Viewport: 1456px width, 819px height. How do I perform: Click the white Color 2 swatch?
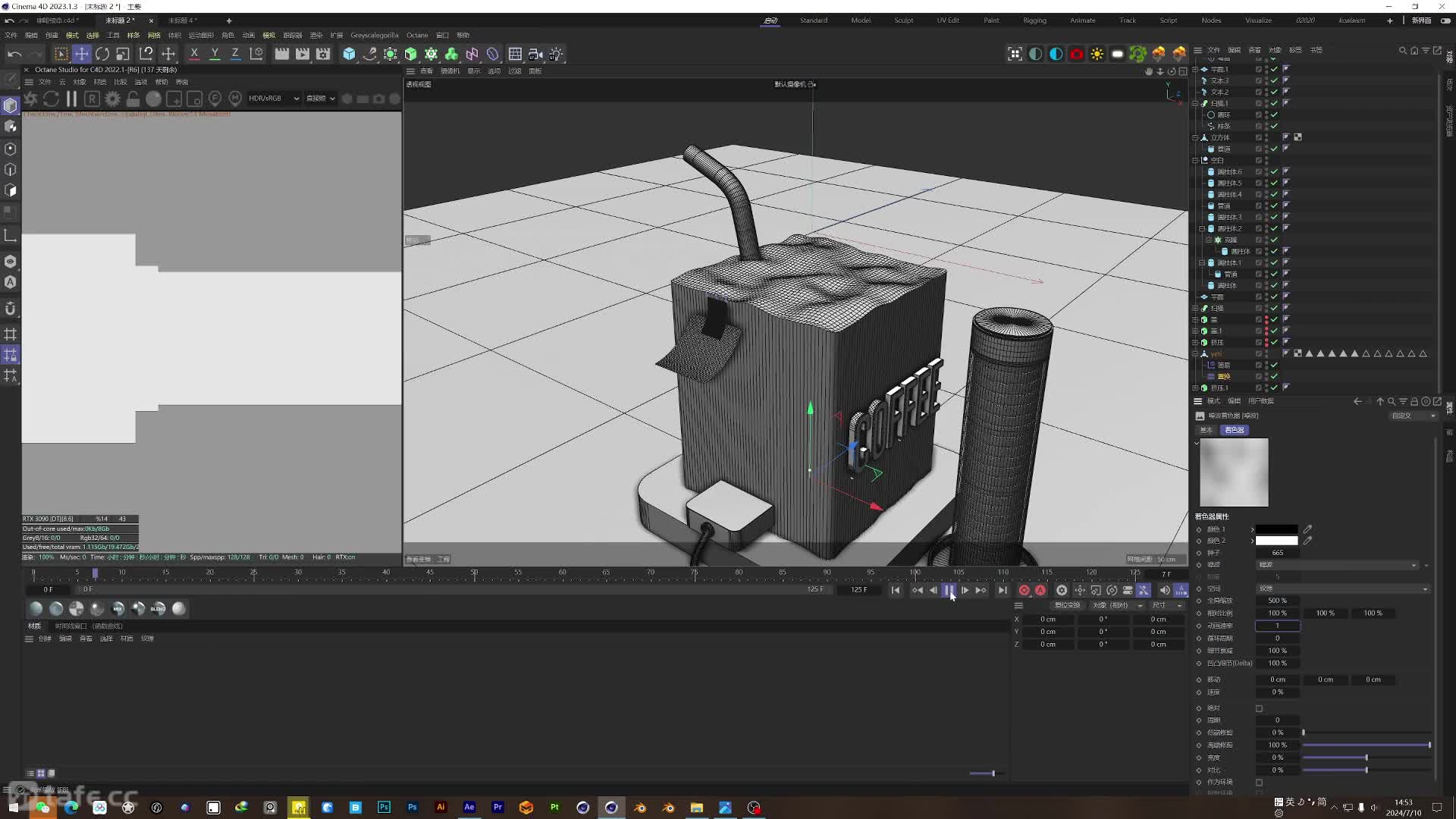tap(1277, 541)
